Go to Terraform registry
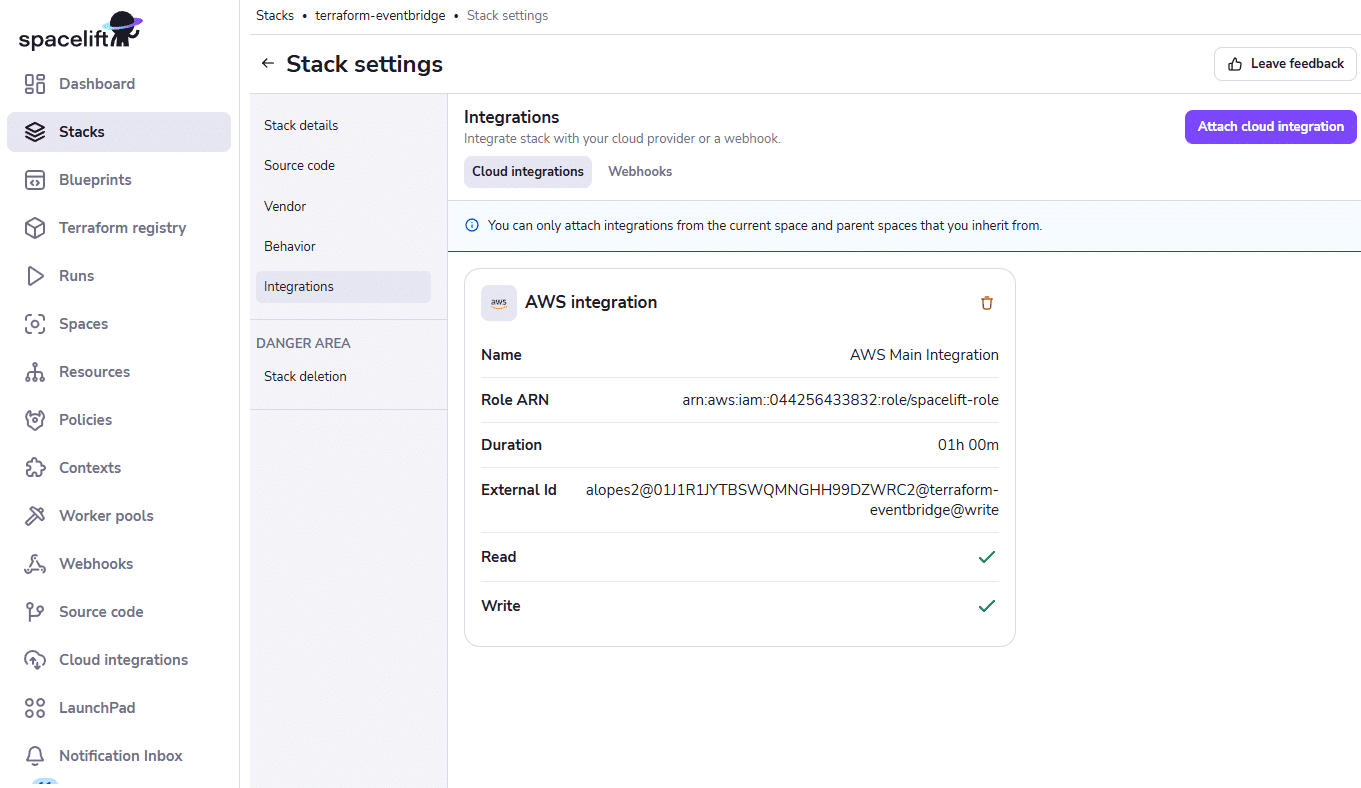The image size is (1361, 788). pos(119,228)
